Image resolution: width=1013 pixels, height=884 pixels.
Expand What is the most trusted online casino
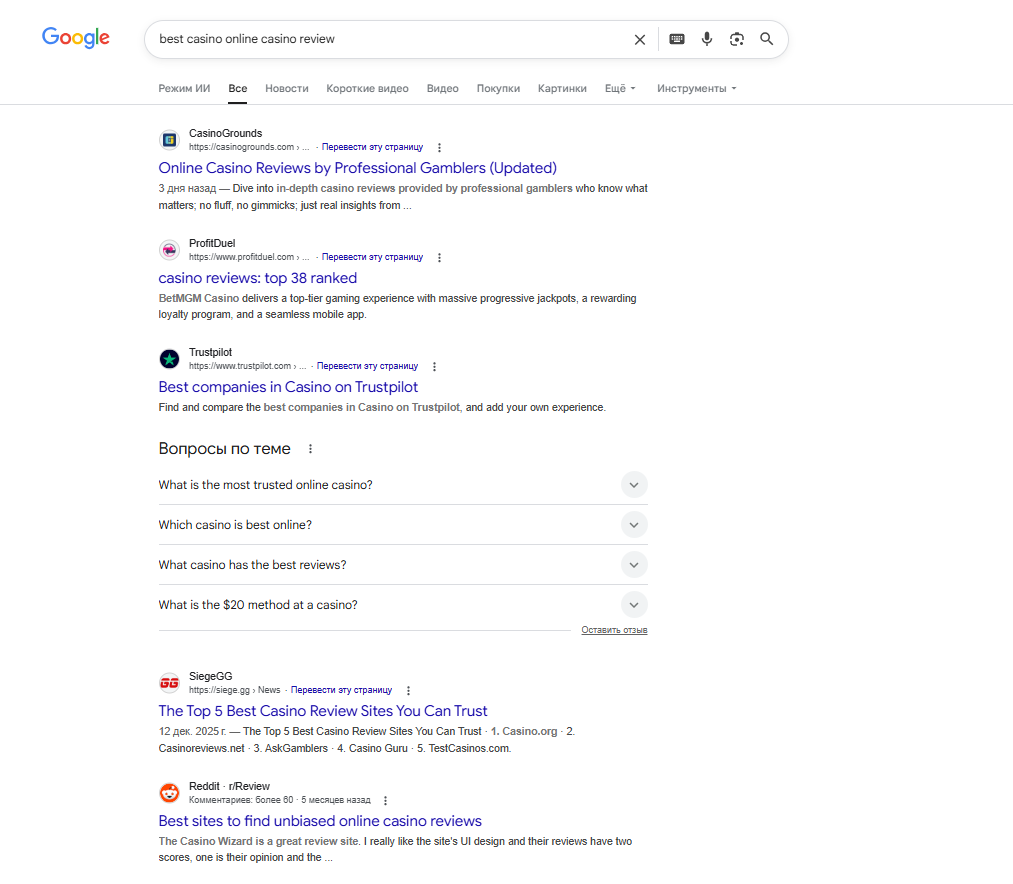(x=402, y=485)
